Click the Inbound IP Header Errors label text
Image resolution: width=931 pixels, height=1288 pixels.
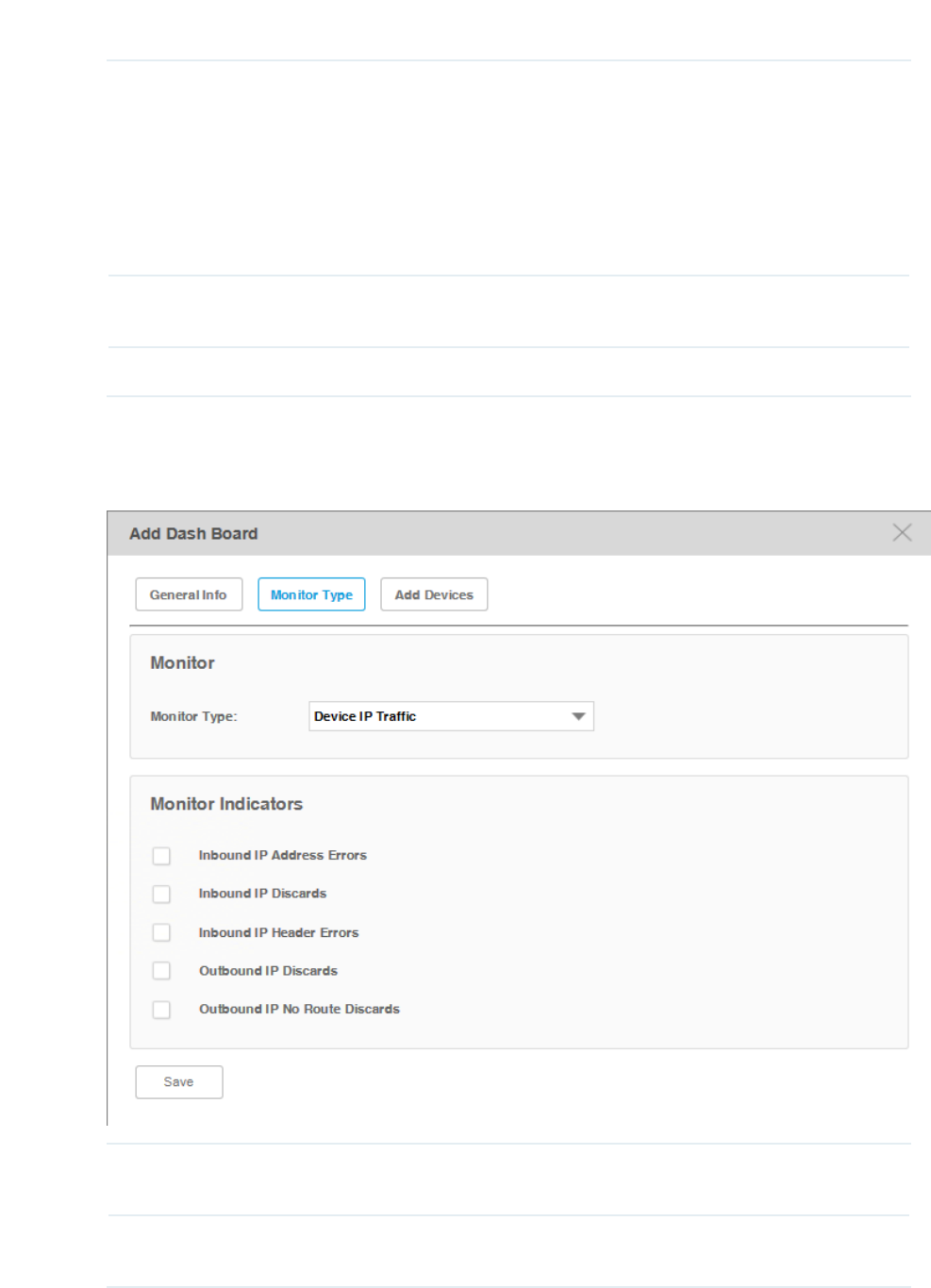[x=278, y=932]
